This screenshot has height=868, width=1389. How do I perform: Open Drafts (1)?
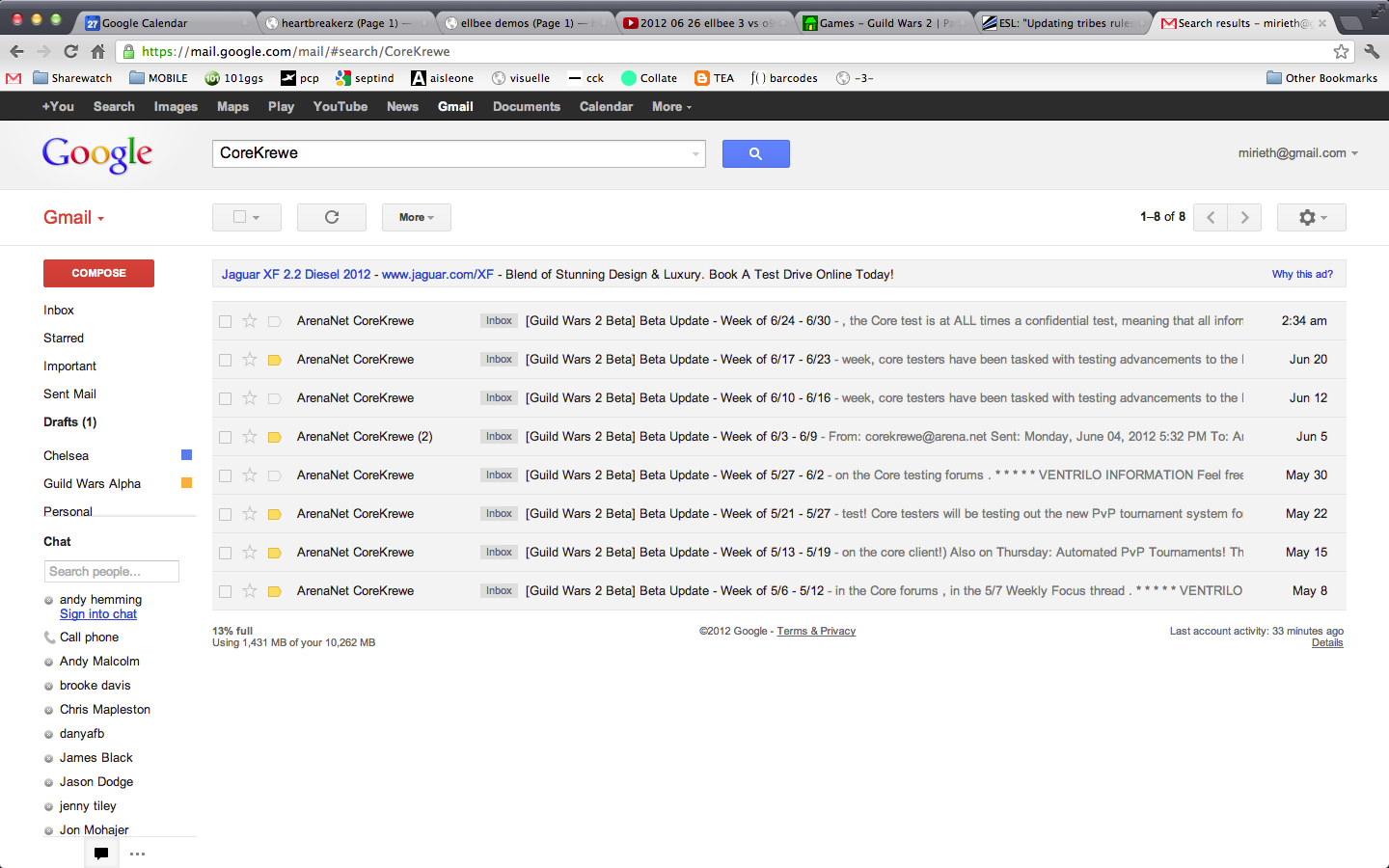70,422
